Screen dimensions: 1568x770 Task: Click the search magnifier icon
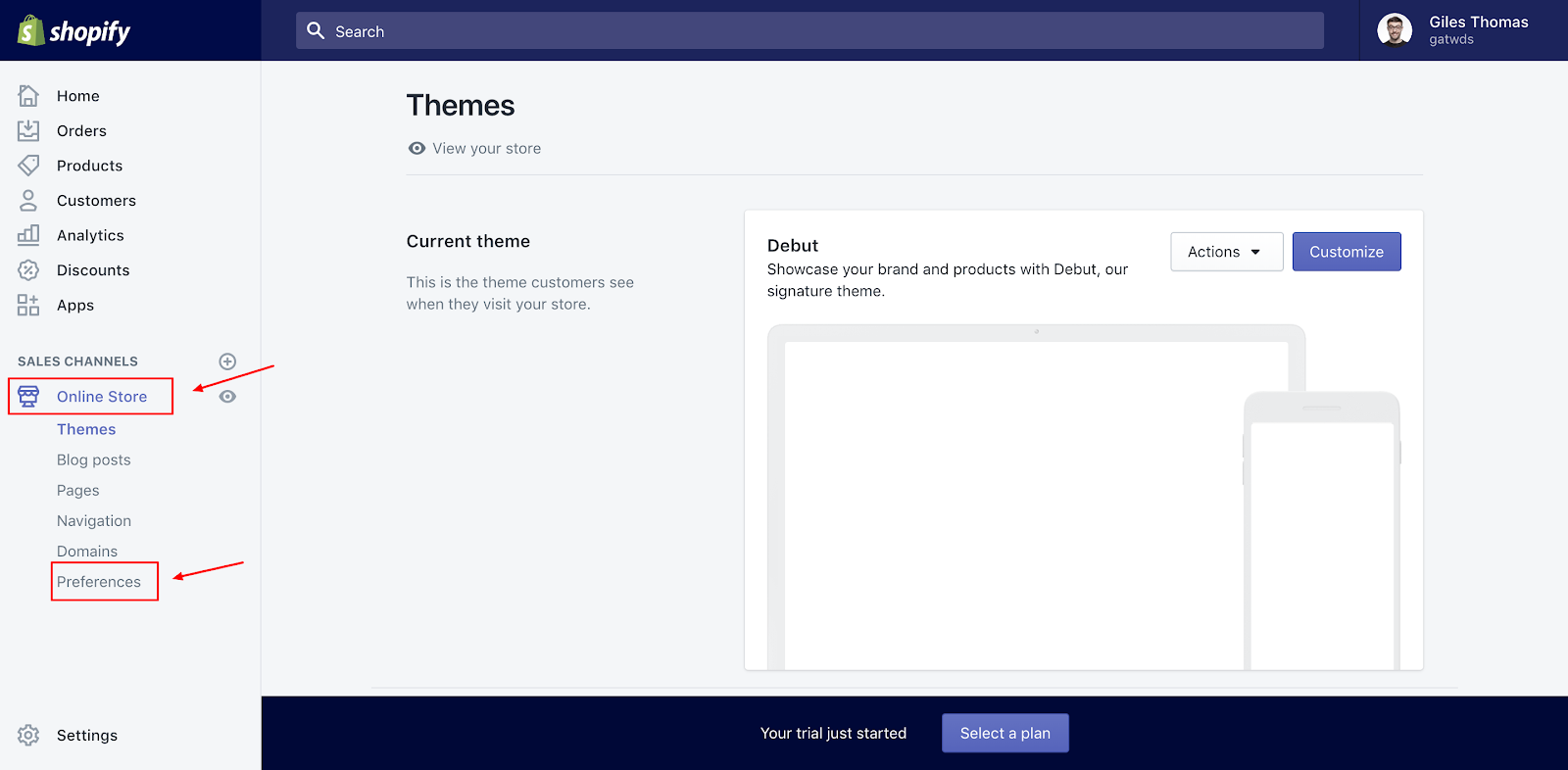pos(316,30)
